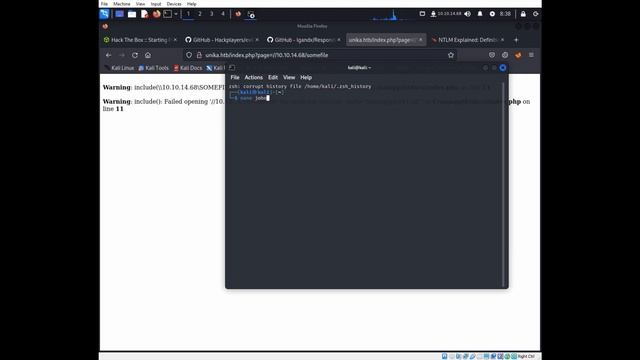Screen dimensions: 640x360
Task: Switch to the NTLM Explained tab
Action: [x=468, y=40]
